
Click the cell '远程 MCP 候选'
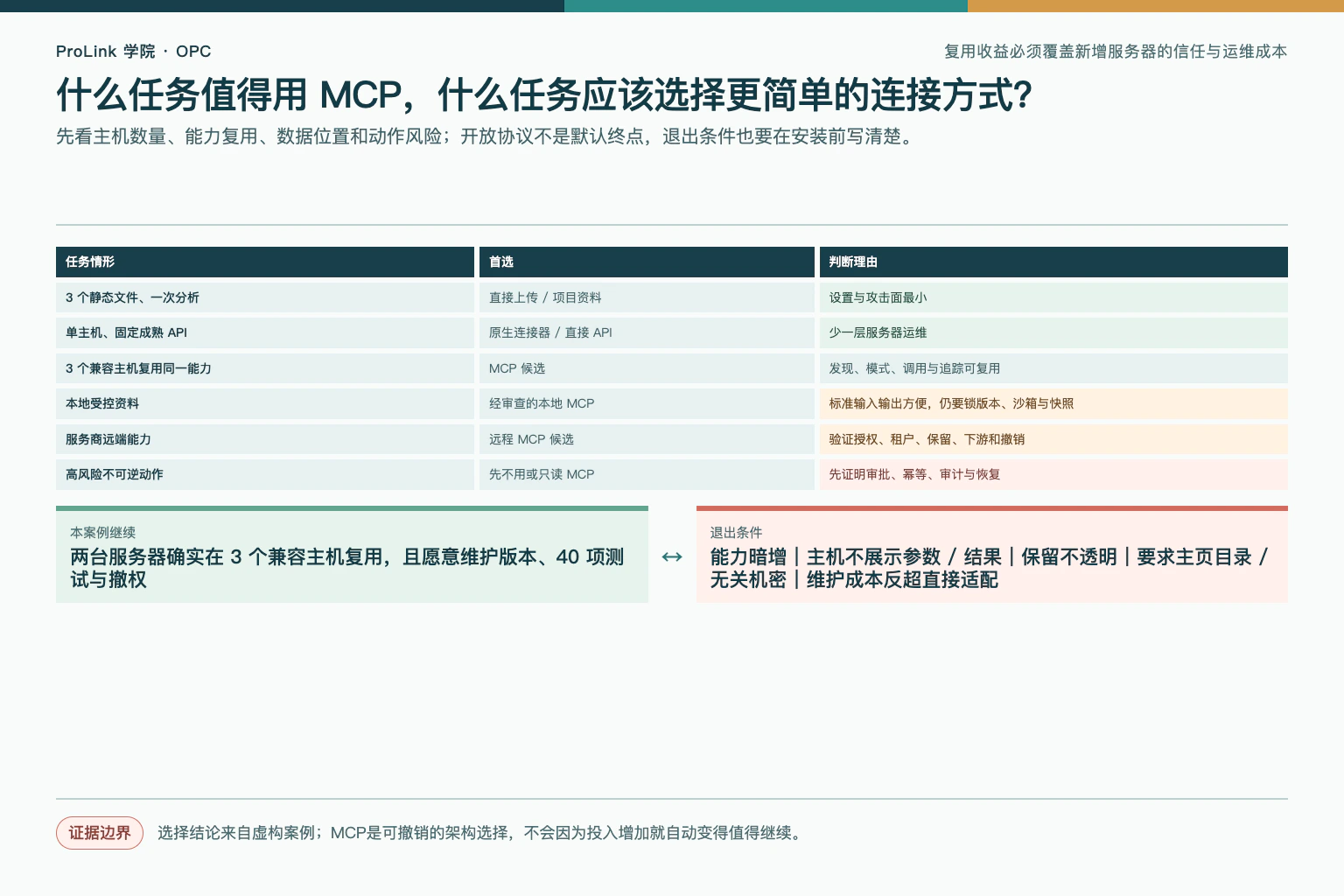pyautogui.click(x=647, y=439)
